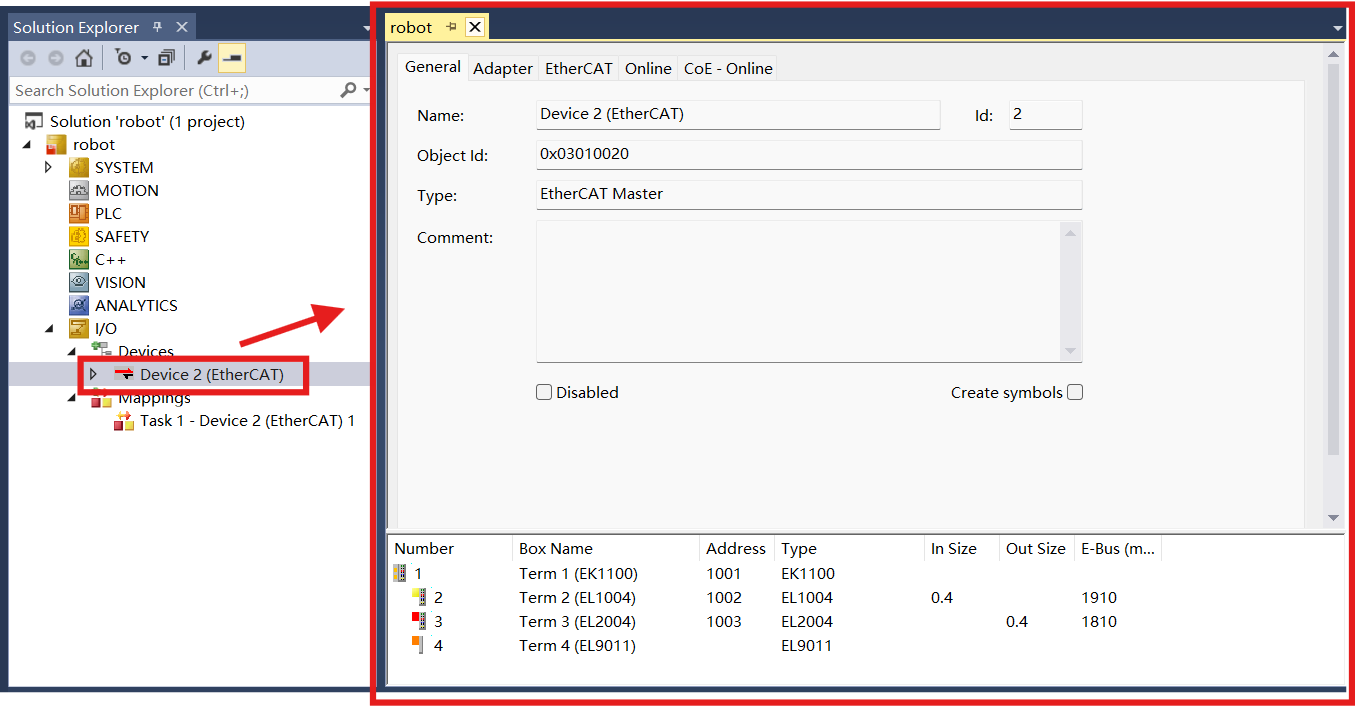
Task: Click the Pending Changes Filter clock icon
Action: 123,58
